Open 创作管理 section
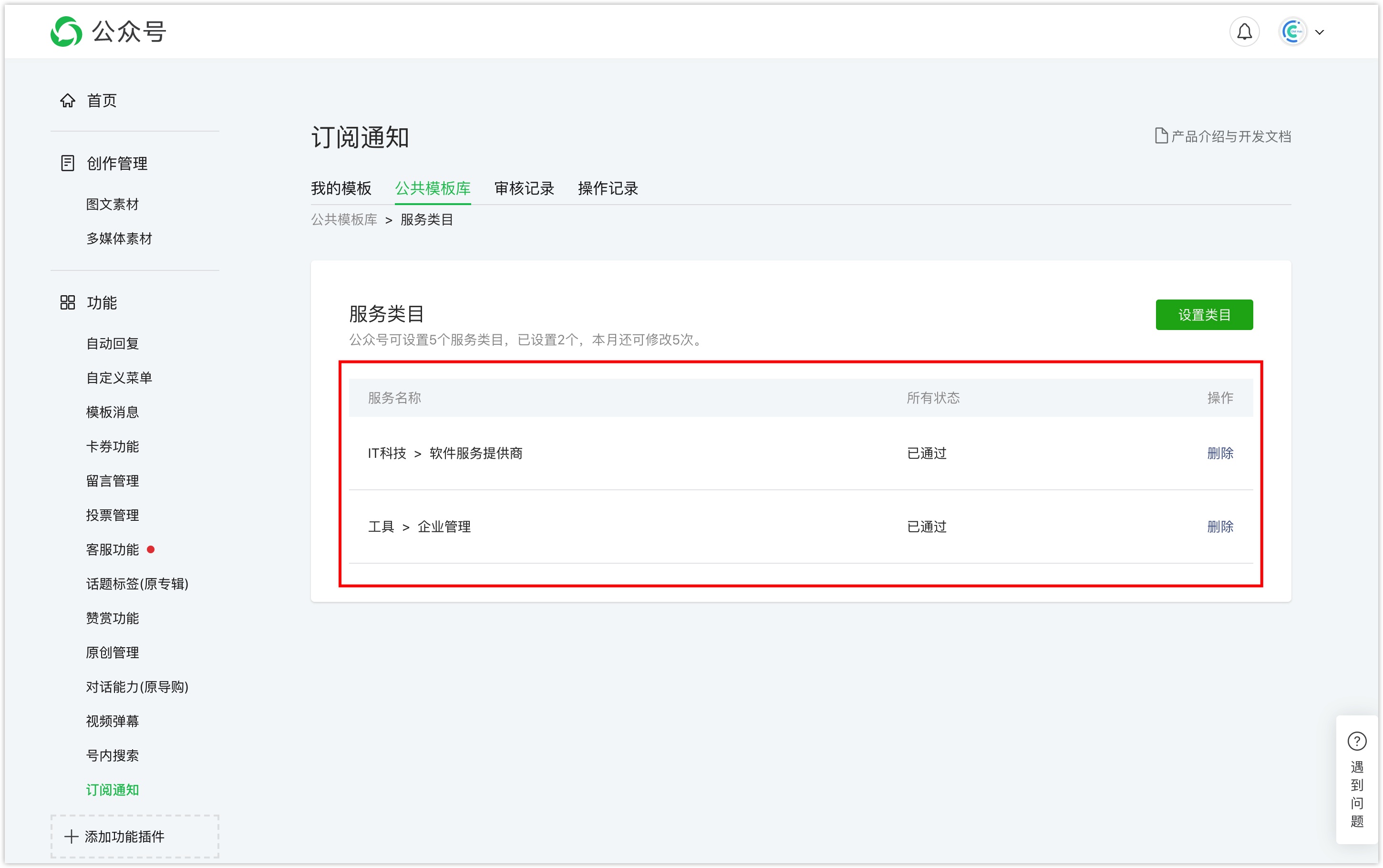This screenshot has height=868, width=1383. pos(117,164)
